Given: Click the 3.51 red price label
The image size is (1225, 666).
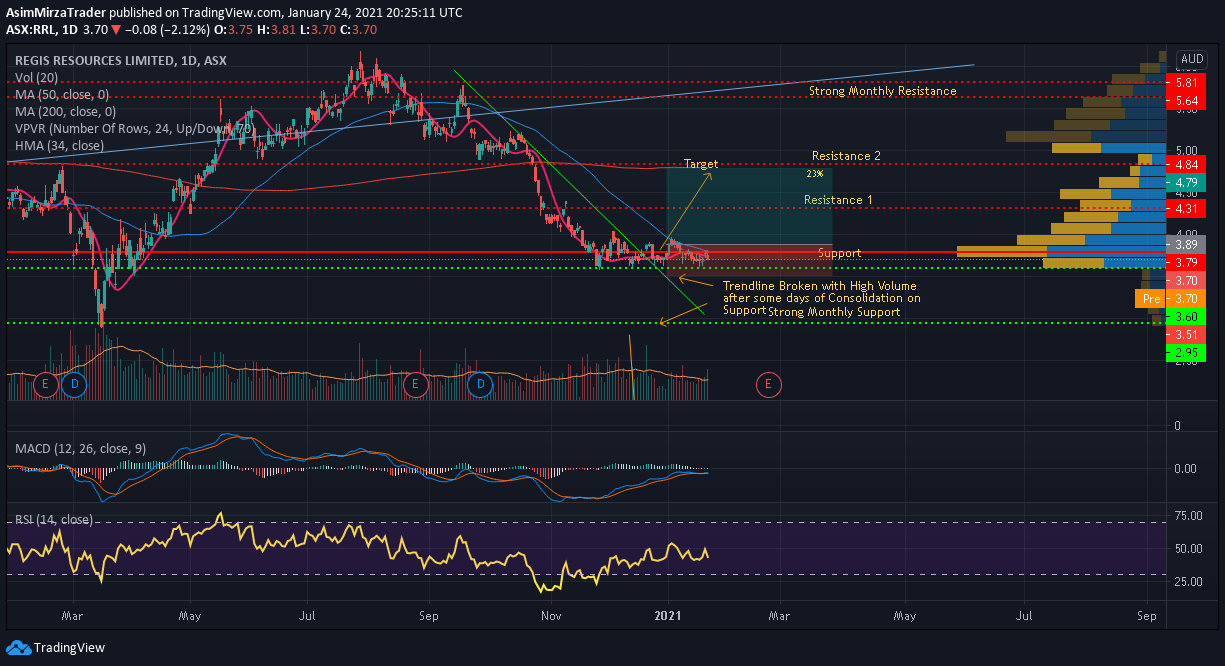Looking at the screenshot, I should click(x=1186, y=334).
